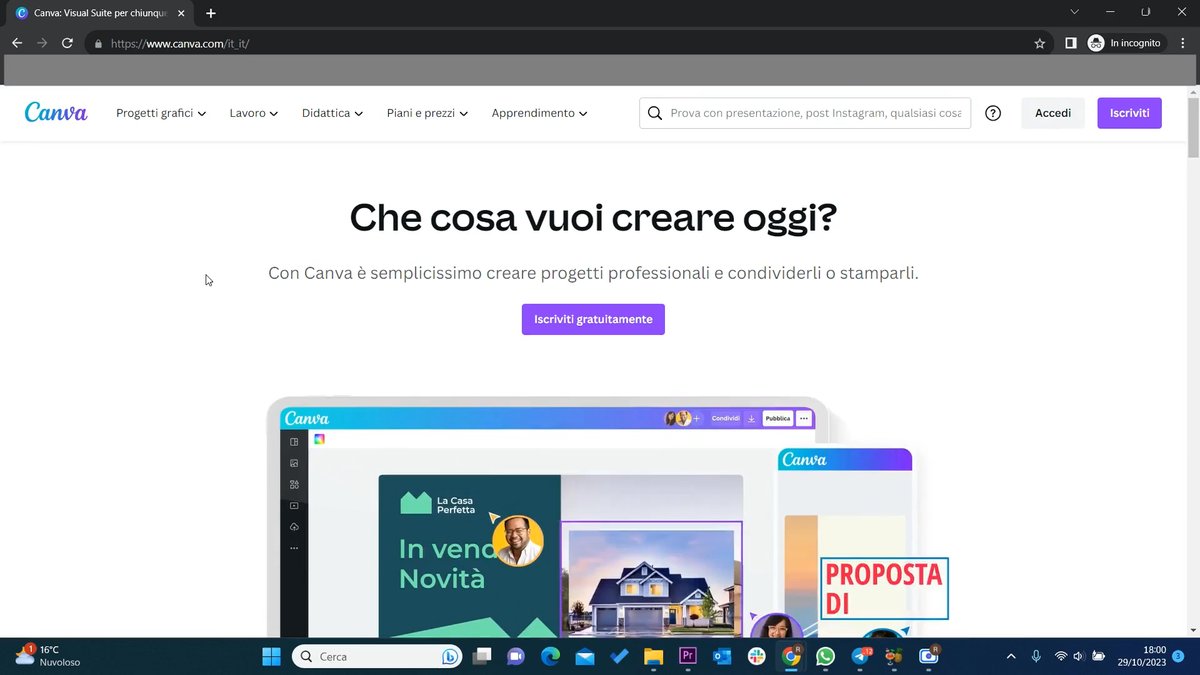This screenshot has width=1200, height=675.
Task: Expand the Lavoro dropdown menu
Action: [253, 113]
